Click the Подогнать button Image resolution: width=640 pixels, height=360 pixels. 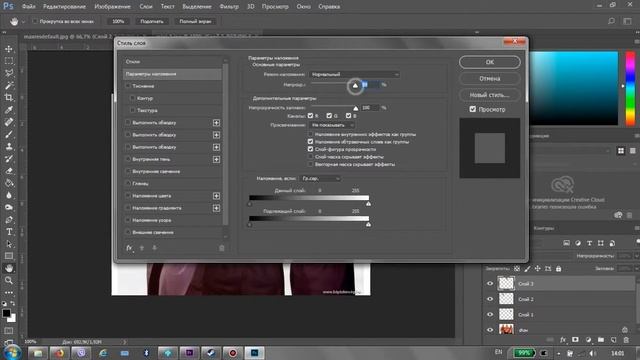(152, 21)
